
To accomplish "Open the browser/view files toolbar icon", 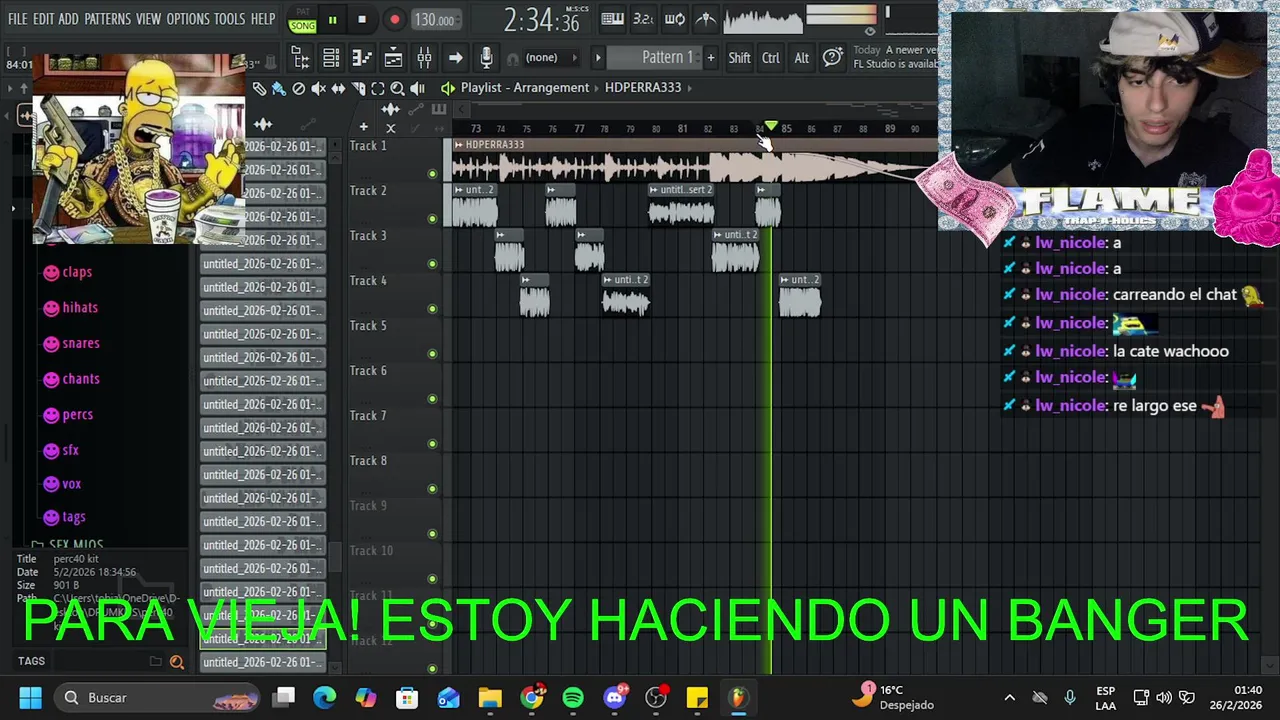I will (300, 57).
